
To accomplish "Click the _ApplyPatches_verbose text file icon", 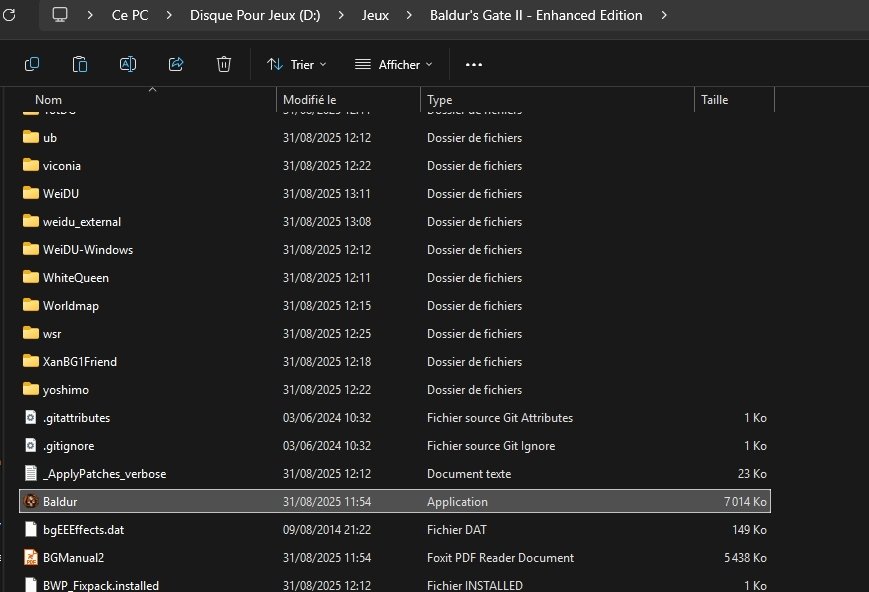I will coord(31,473).
